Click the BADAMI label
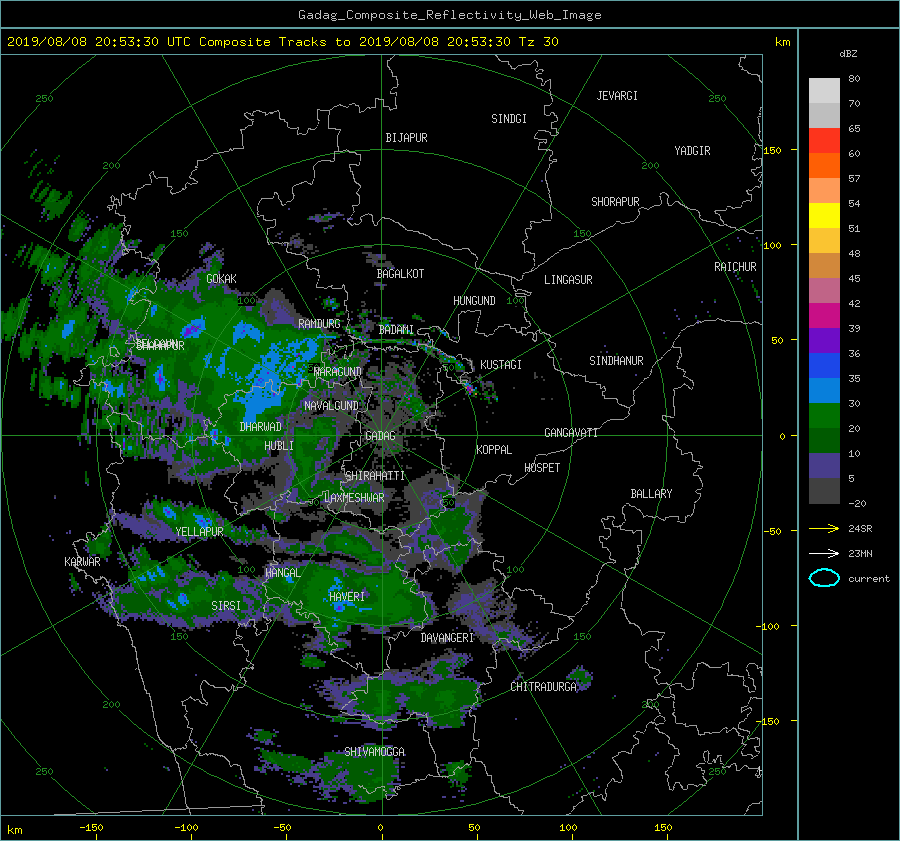The height and width of the screenshot is (841, 900). tap(396, 330)
